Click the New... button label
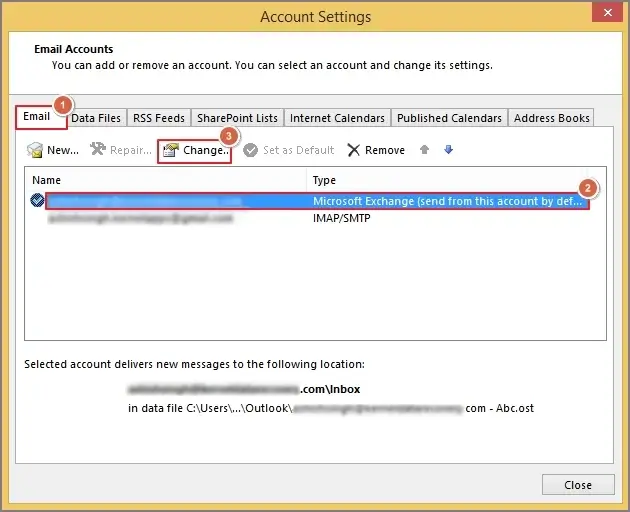The width and height of the screenshot is (630, 512). [63, 150]
